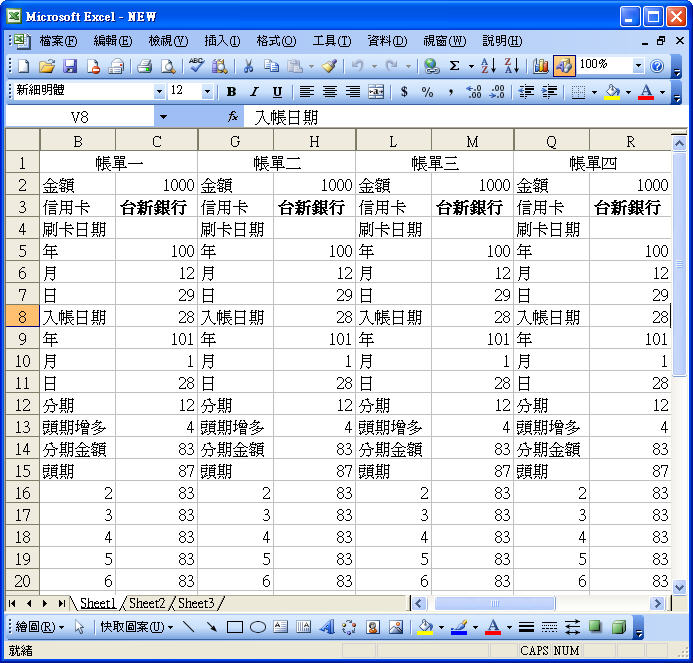Open the zoom 100% dropdown
693x663 pixels.
[x=638, y=66]
